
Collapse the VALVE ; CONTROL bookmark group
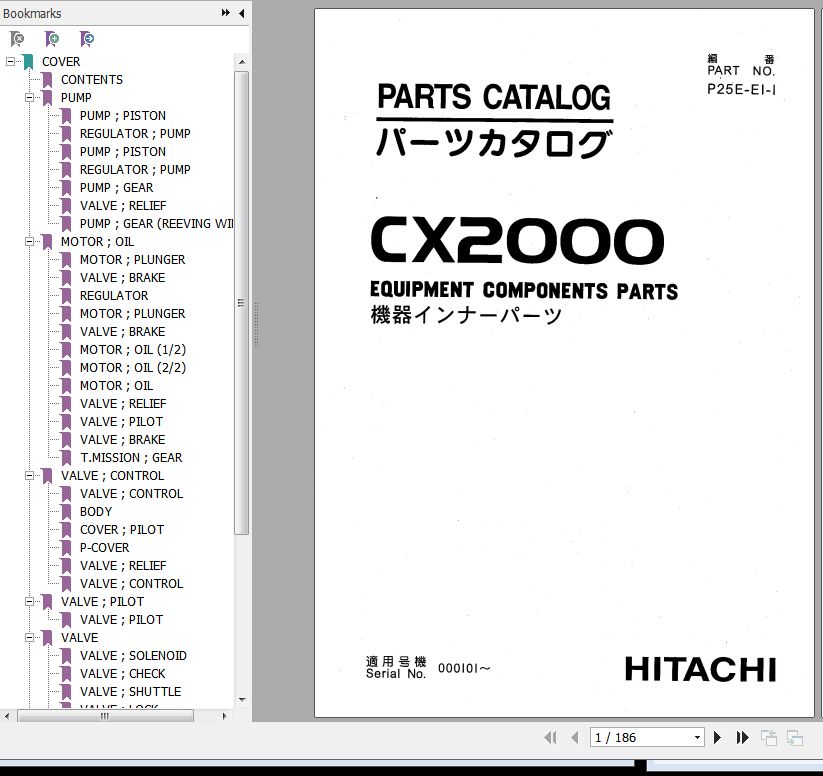[29, 476]
